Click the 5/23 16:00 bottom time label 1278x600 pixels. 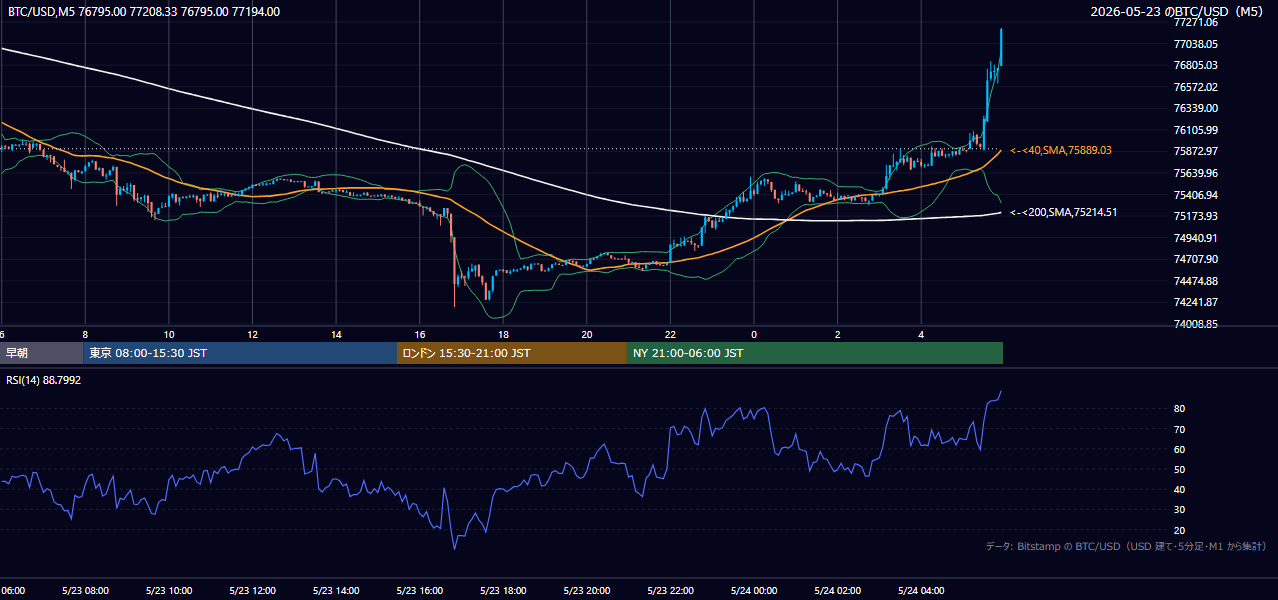tap(419, 591)
